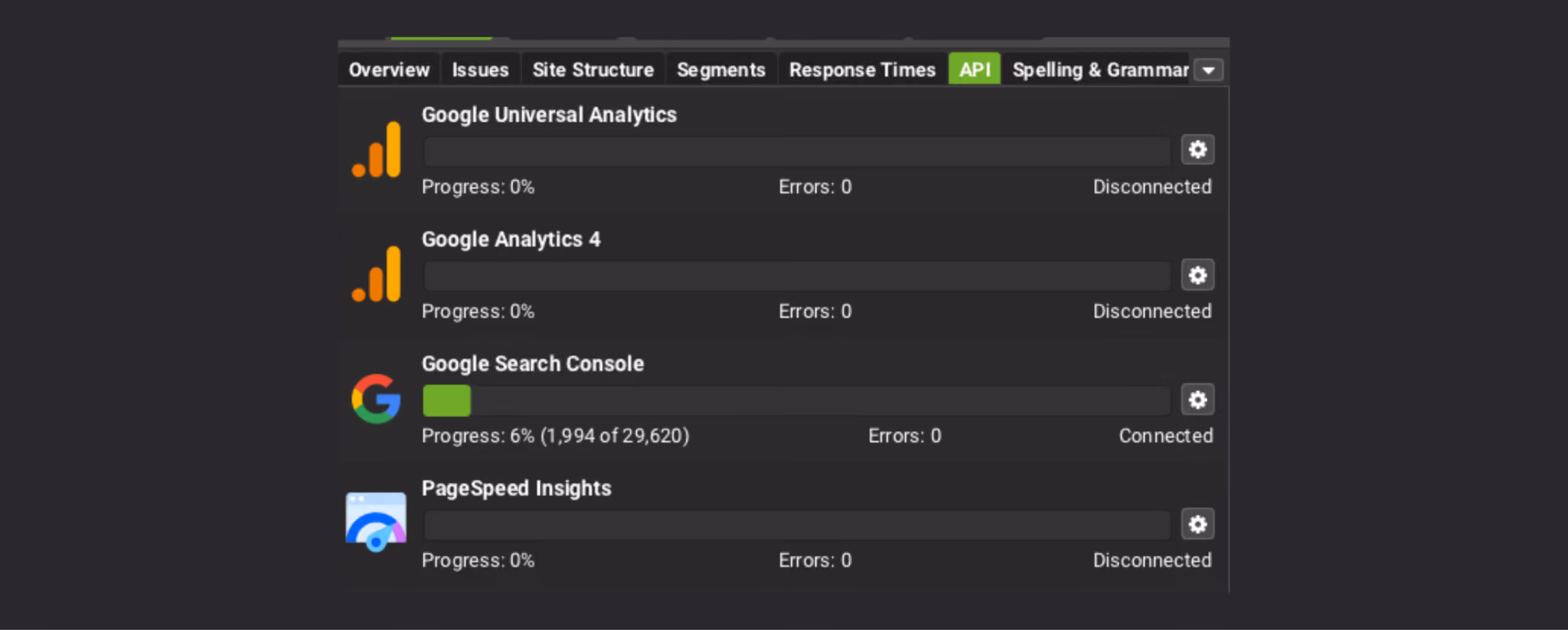The width and height of the screenshot is (1568, 630).
Task: Switch to the Issues tab
Action: click(480, 70)
